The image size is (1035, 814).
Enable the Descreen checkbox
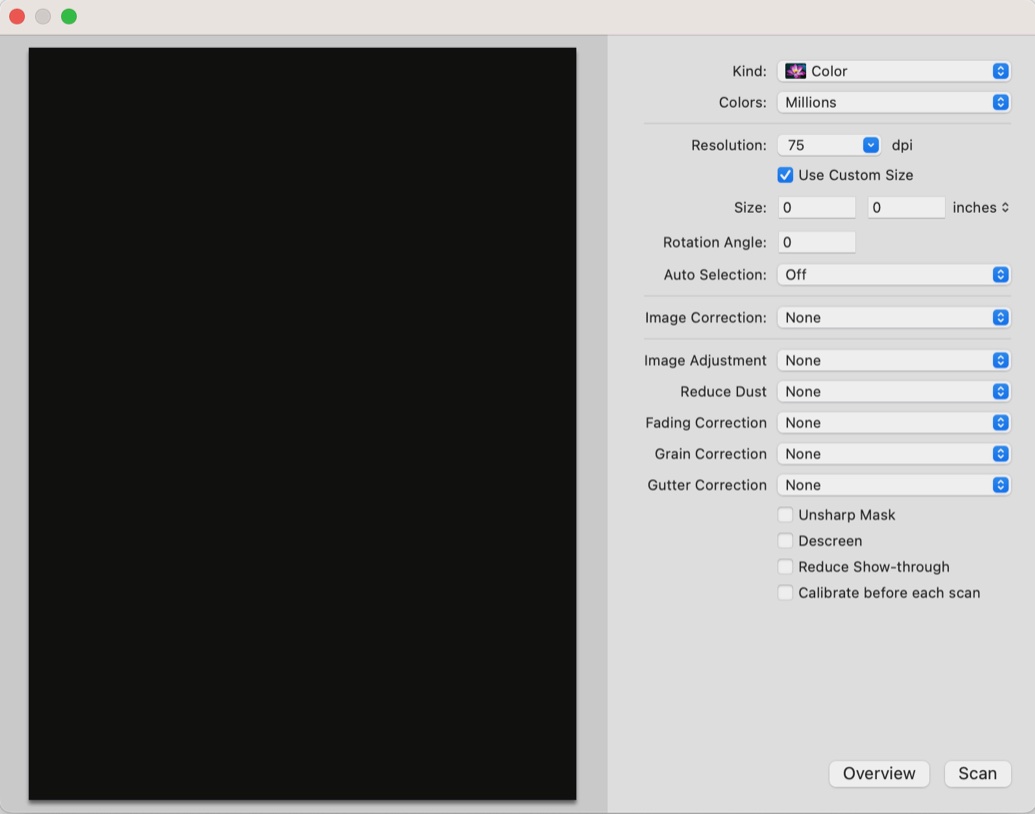pos(785,541)
